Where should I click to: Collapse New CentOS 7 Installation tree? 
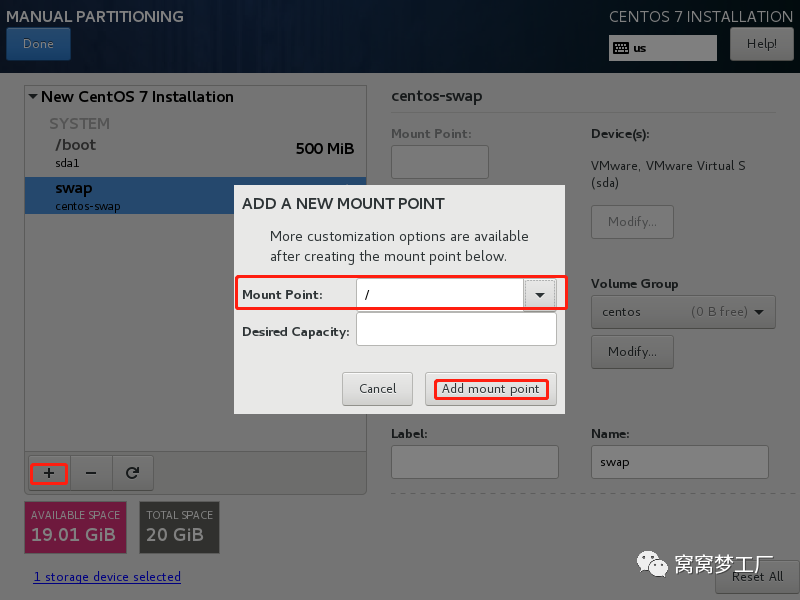point(33,96)
